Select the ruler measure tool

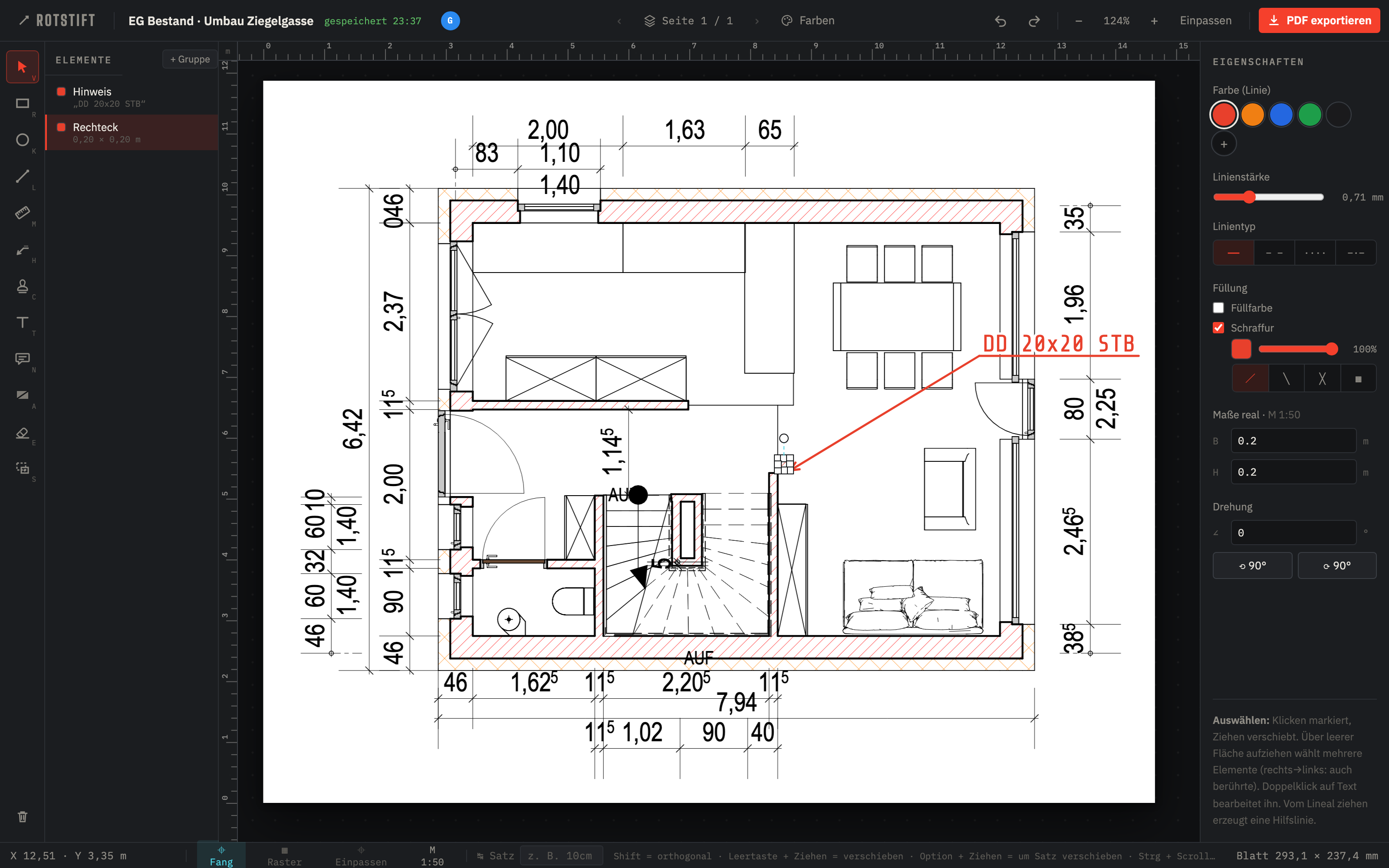(23, 212)
